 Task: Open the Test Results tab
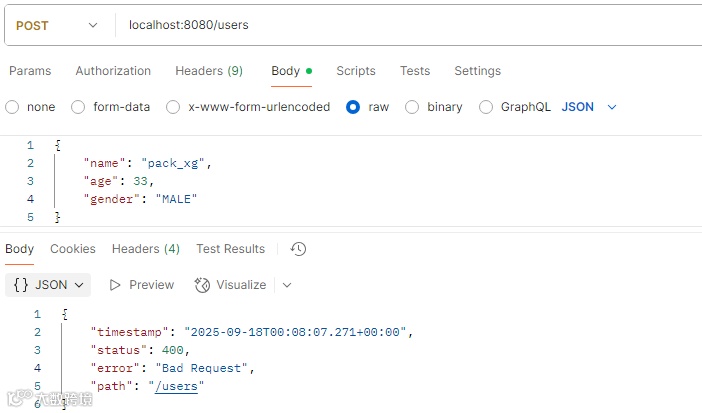[231, 249]
